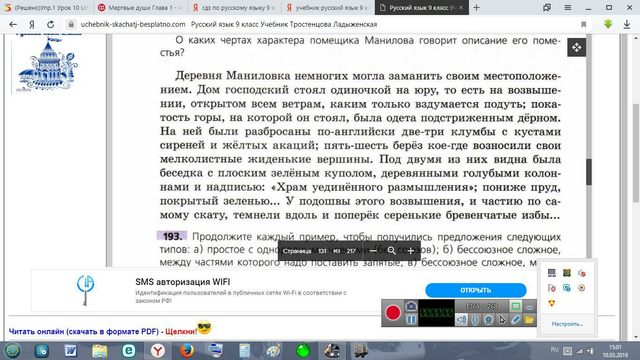640x360 pixels.
Task: Toggle mouse cursor capture in the recorder
Action: coord(502,320)
